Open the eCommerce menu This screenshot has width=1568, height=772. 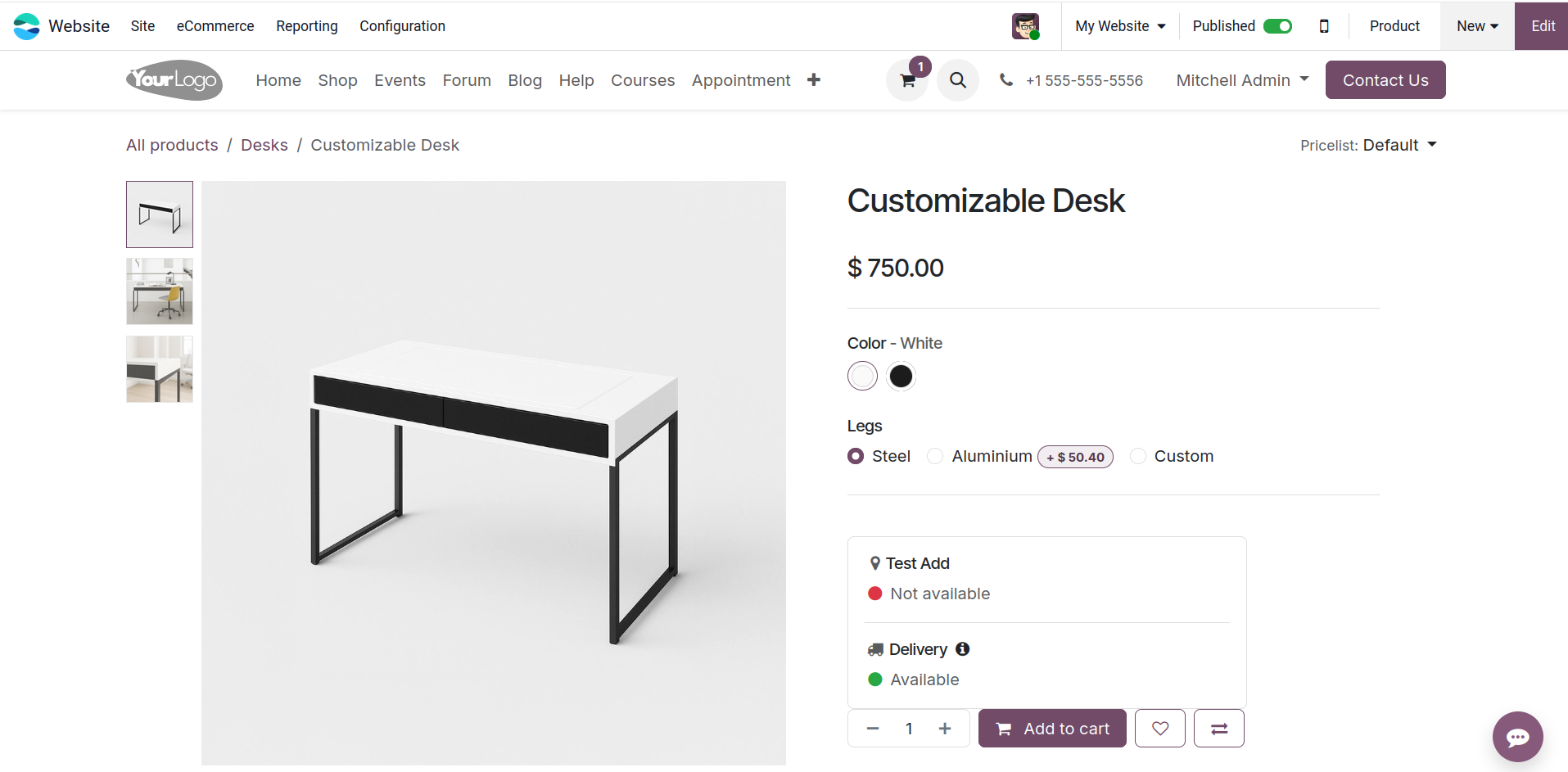point(215,26)
